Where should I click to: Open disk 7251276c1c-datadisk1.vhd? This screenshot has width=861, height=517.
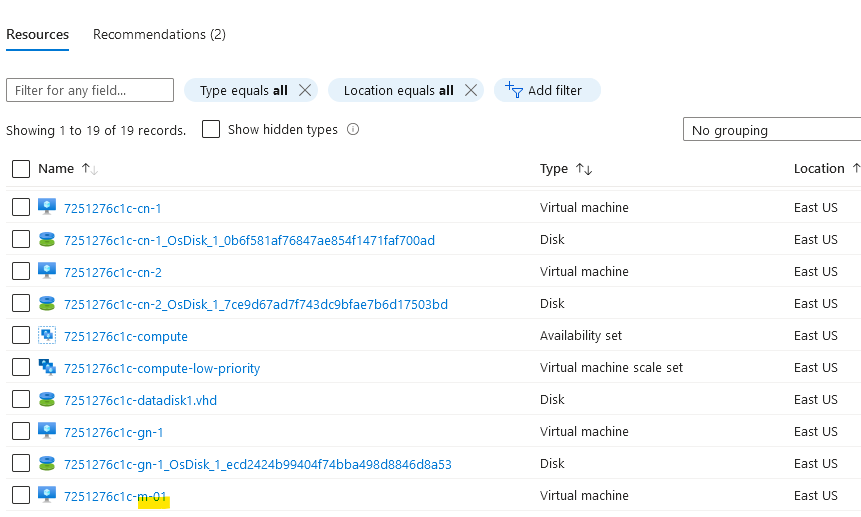[141, 401]
